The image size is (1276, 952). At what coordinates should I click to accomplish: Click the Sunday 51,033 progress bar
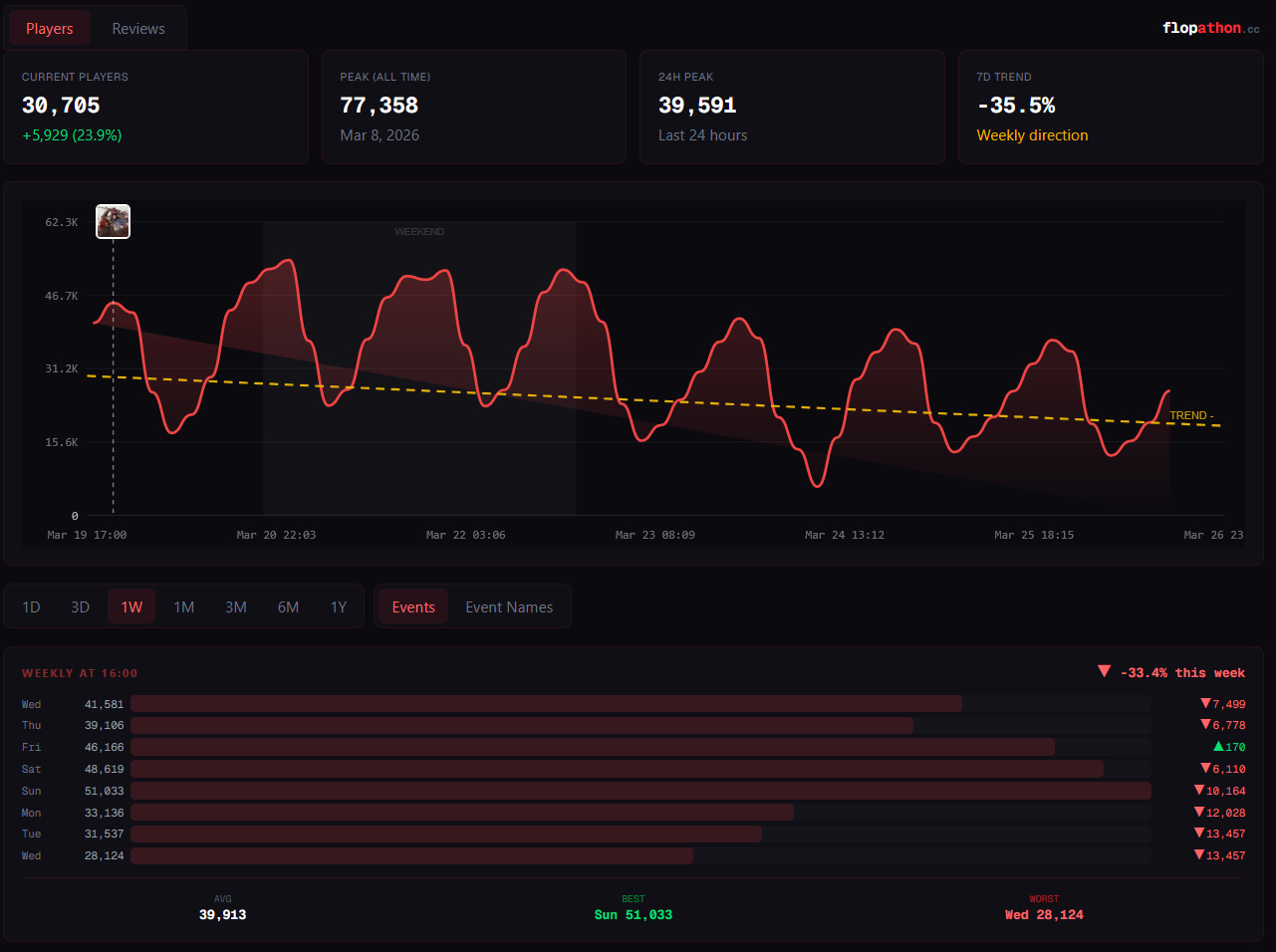tap(640, 791)
